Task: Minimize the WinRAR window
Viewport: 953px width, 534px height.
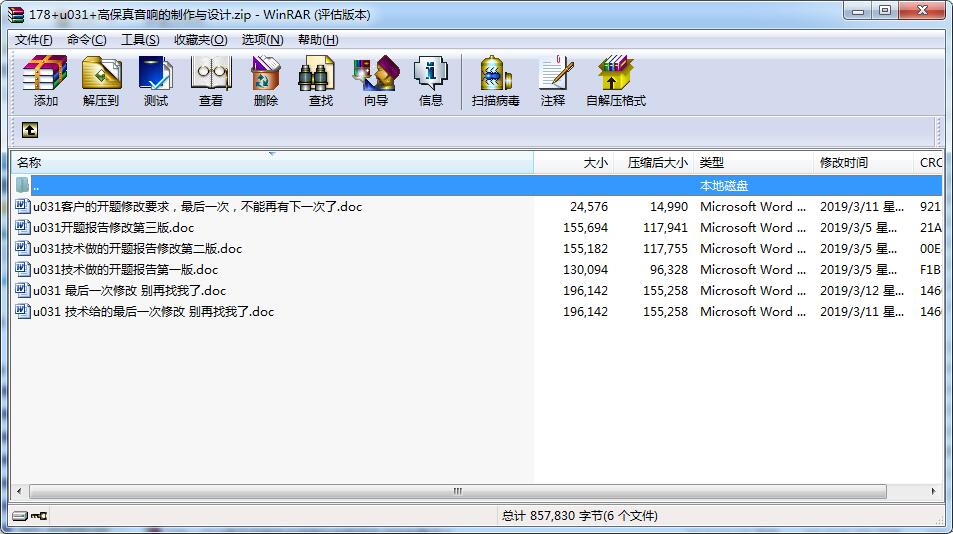Action: [x=858, y=11]
